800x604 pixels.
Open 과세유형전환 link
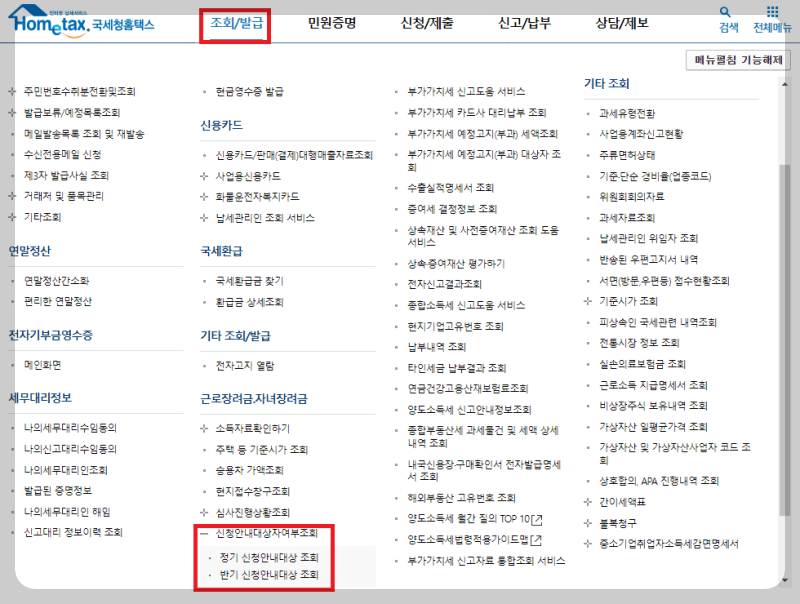pos(627,113)
